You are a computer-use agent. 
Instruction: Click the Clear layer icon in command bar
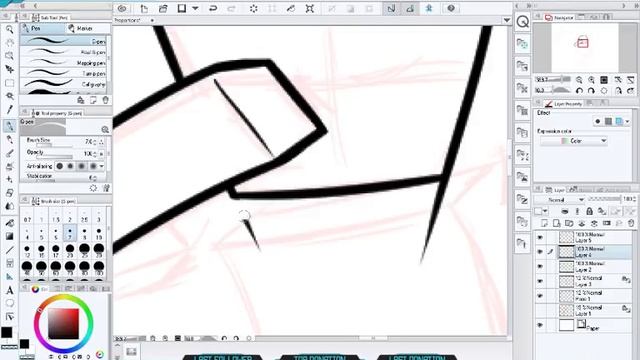pyautogui.click(x=253, y=8)
